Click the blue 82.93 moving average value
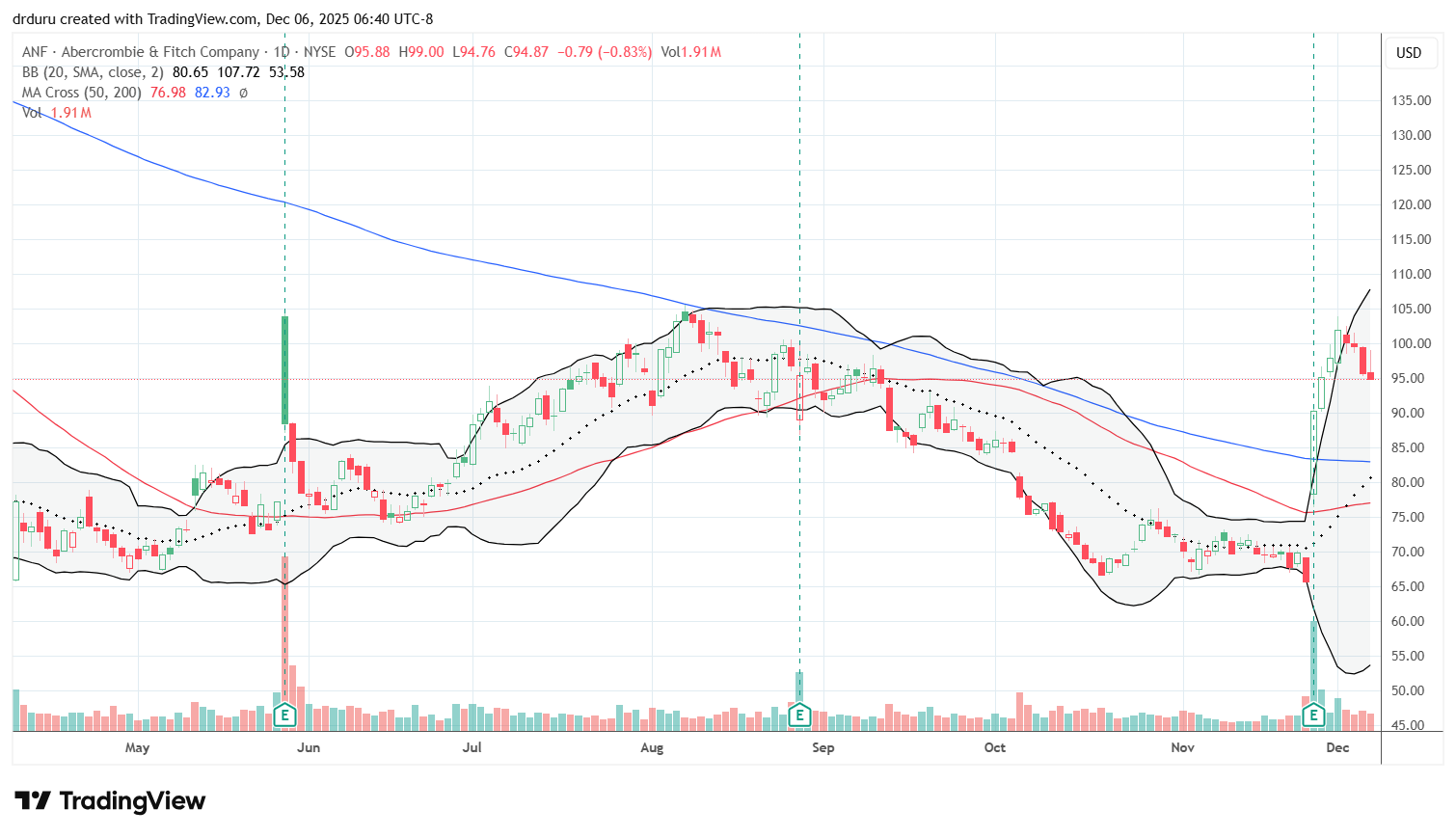 coord(212,93)
